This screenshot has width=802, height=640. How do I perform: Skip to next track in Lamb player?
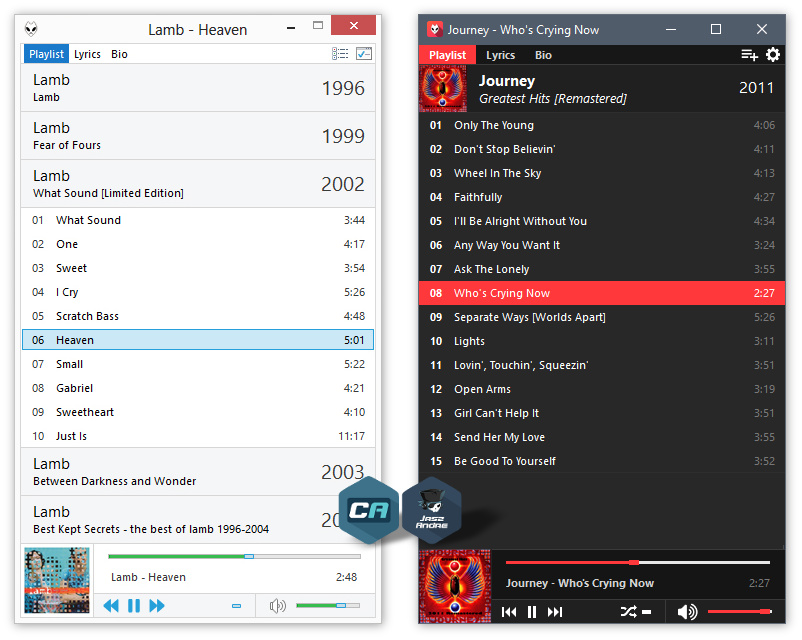pyautogui.click(x=157, y=606)
